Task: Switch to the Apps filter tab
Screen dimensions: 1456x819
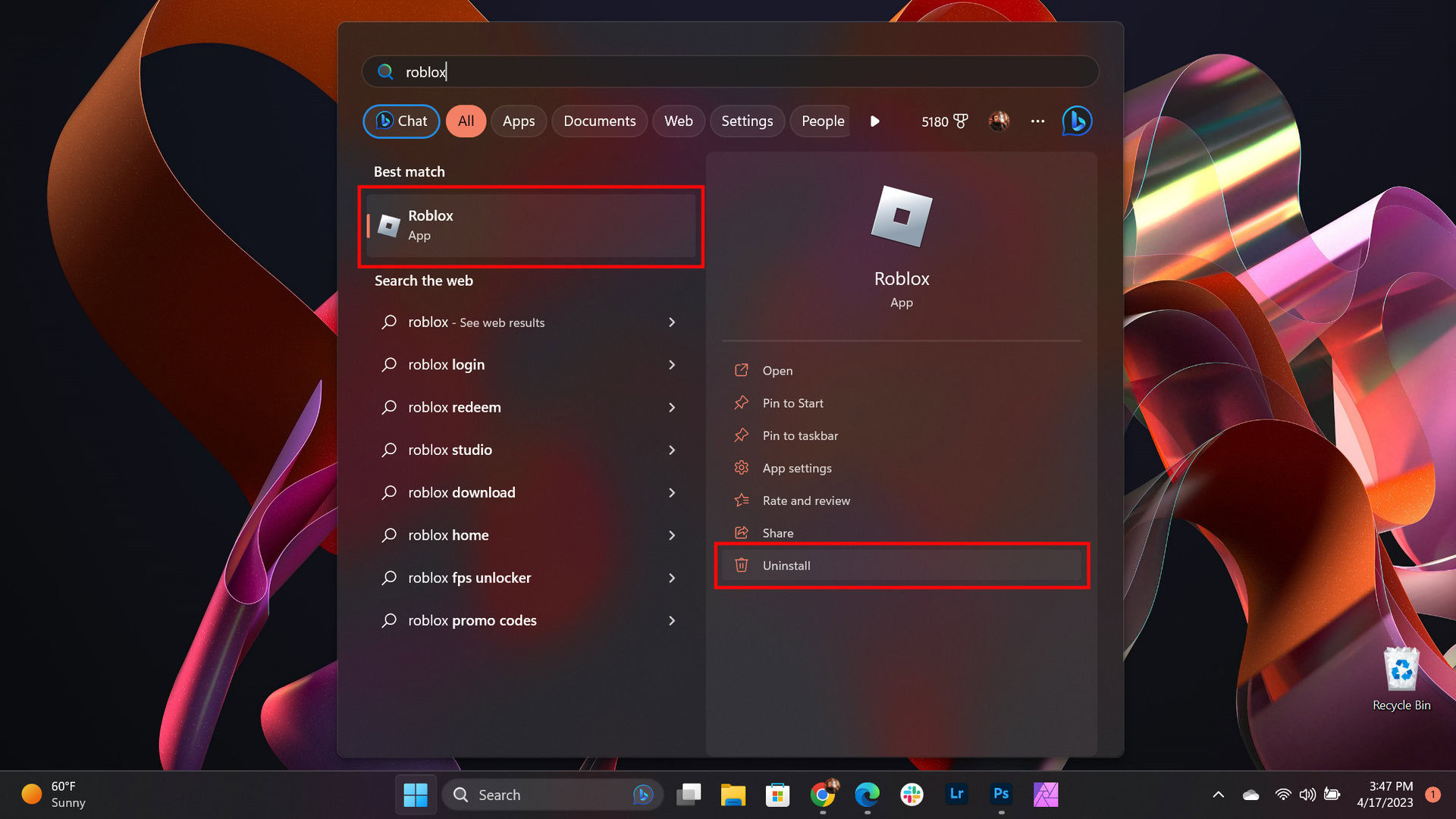Action: (518, 121)
